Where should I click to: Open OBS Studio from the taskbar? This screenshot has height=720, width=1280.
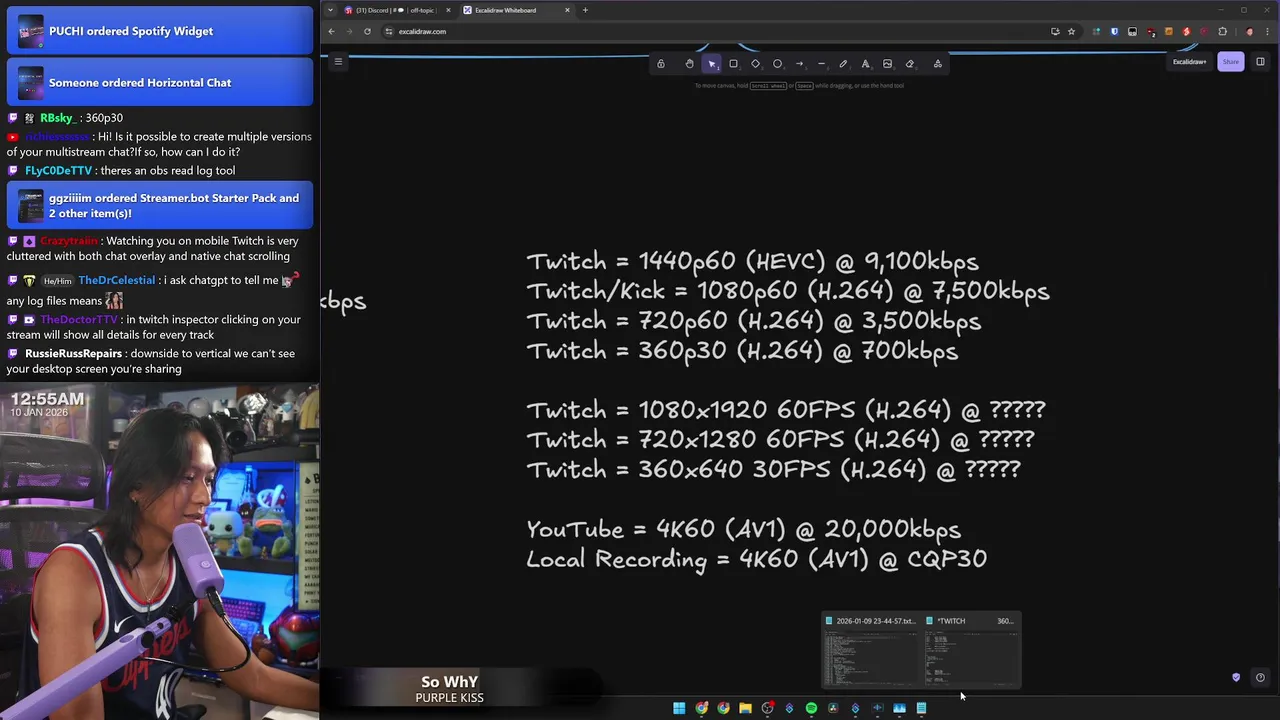click(x=767, y=708)
